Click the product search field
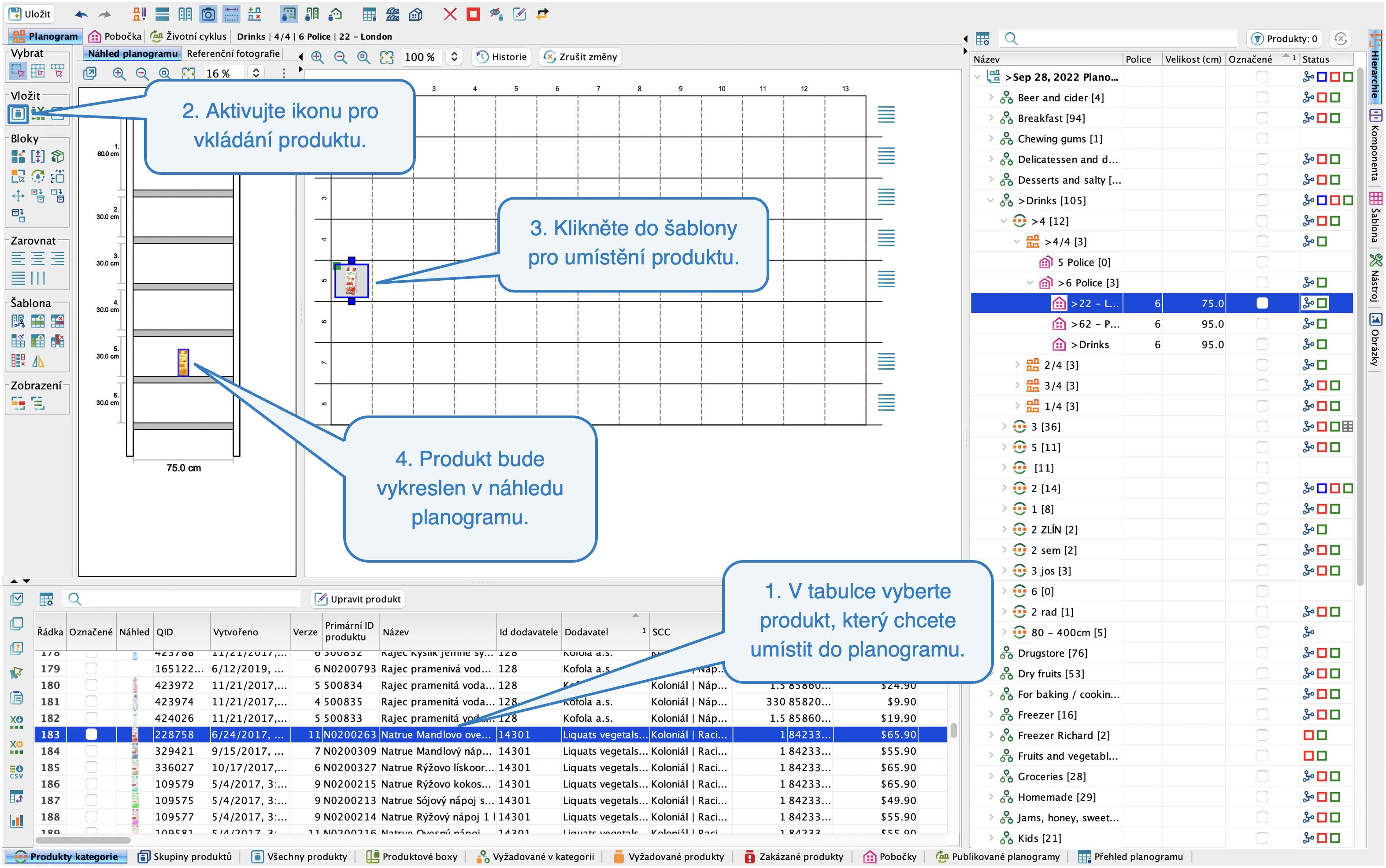 182,599
